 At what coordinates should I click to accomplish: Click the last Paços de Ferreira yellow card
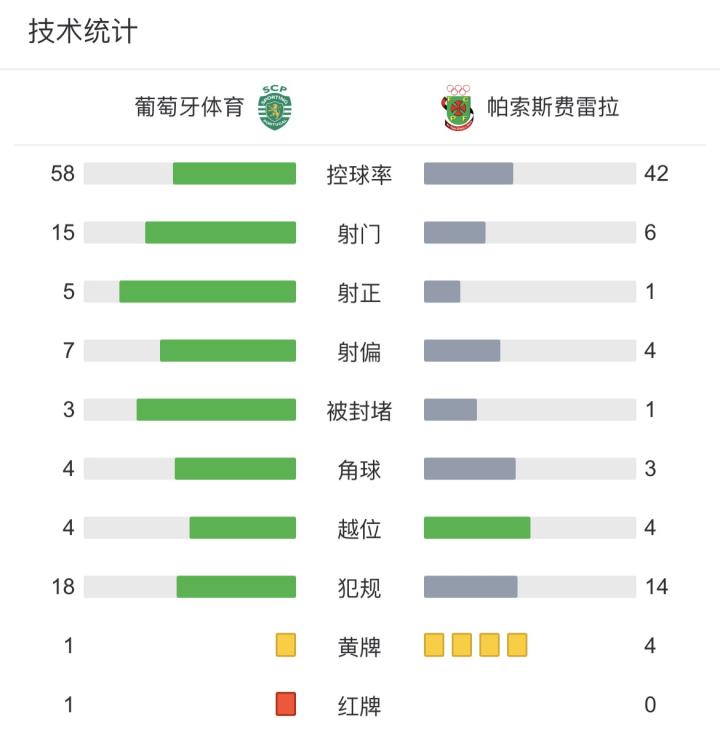pos(517,646)
